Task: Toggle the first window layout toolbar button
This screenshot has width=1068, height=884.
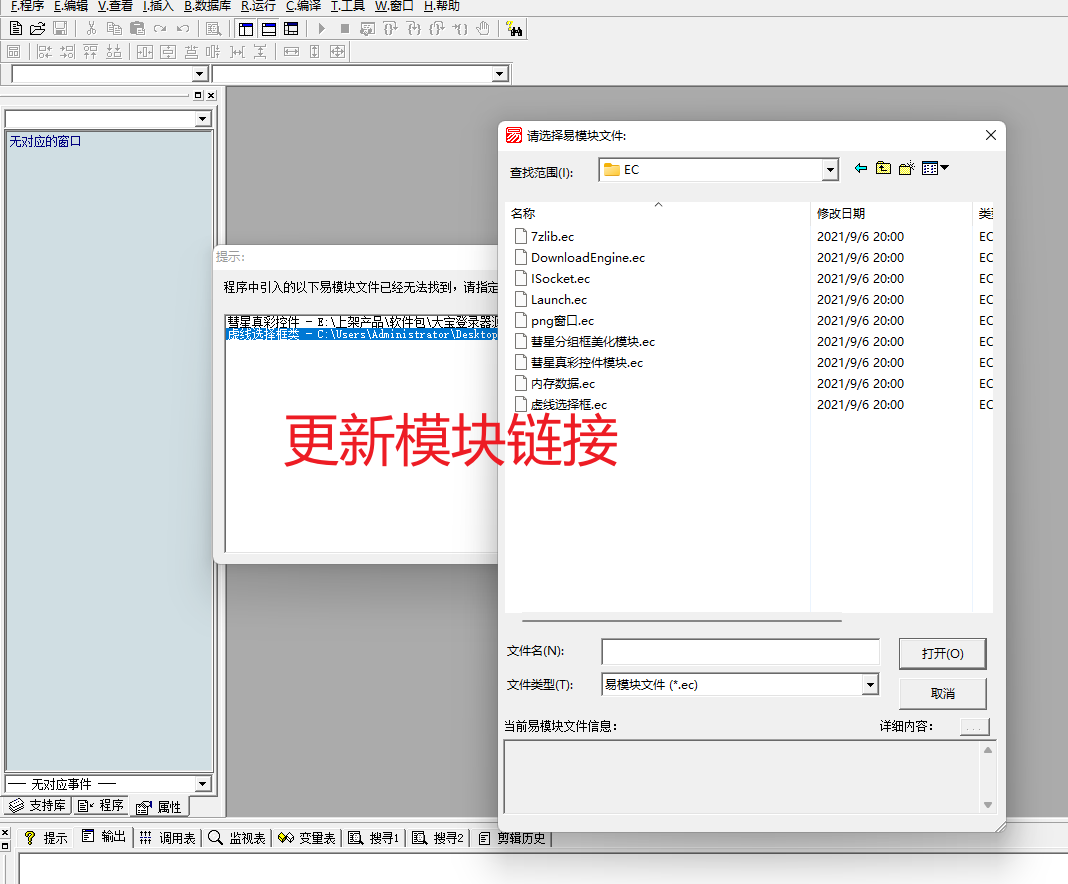Action: [246, 29]
